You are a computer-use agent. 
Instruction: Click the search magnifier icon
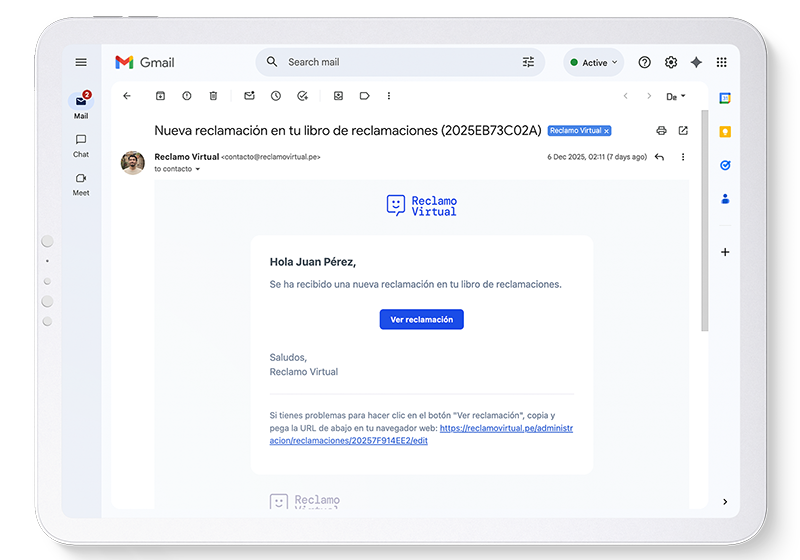tap(272, 62)
